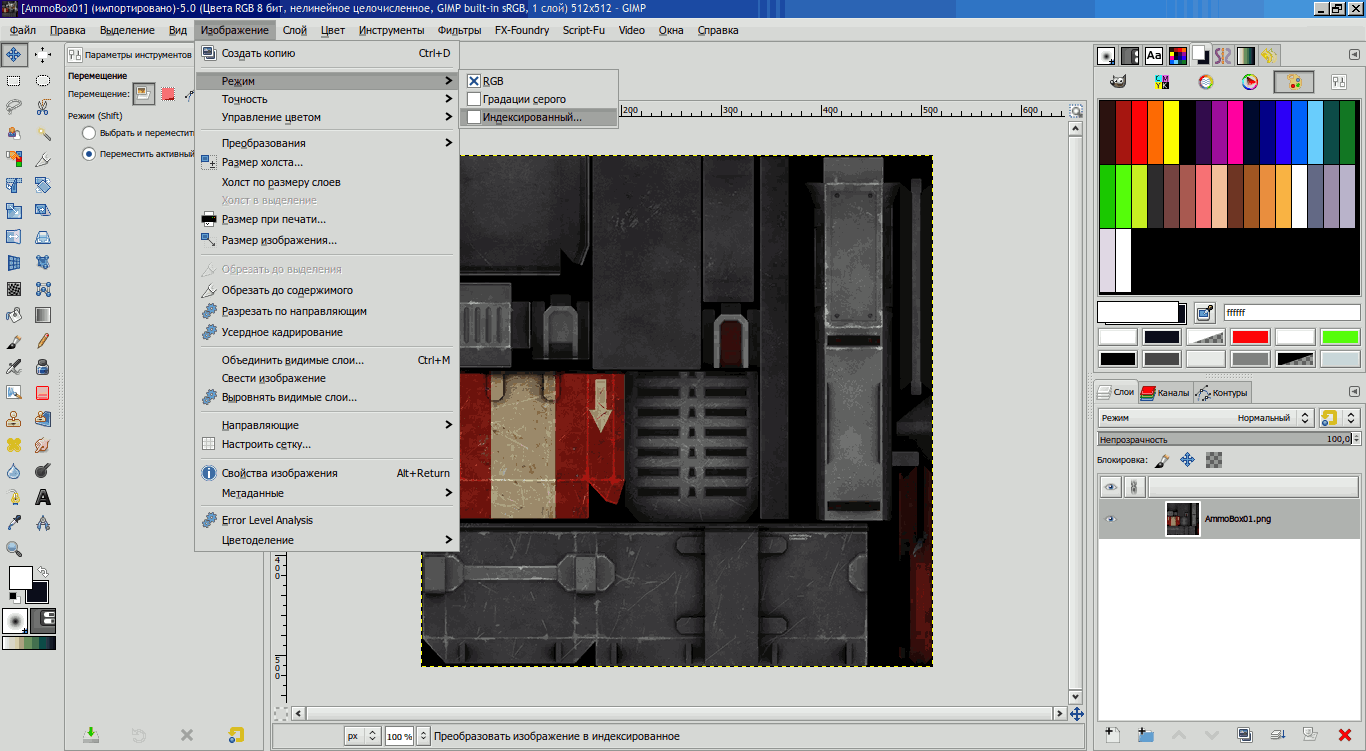Select the Ink tool
Screen dimensions: 1366x751
point(43,367)
